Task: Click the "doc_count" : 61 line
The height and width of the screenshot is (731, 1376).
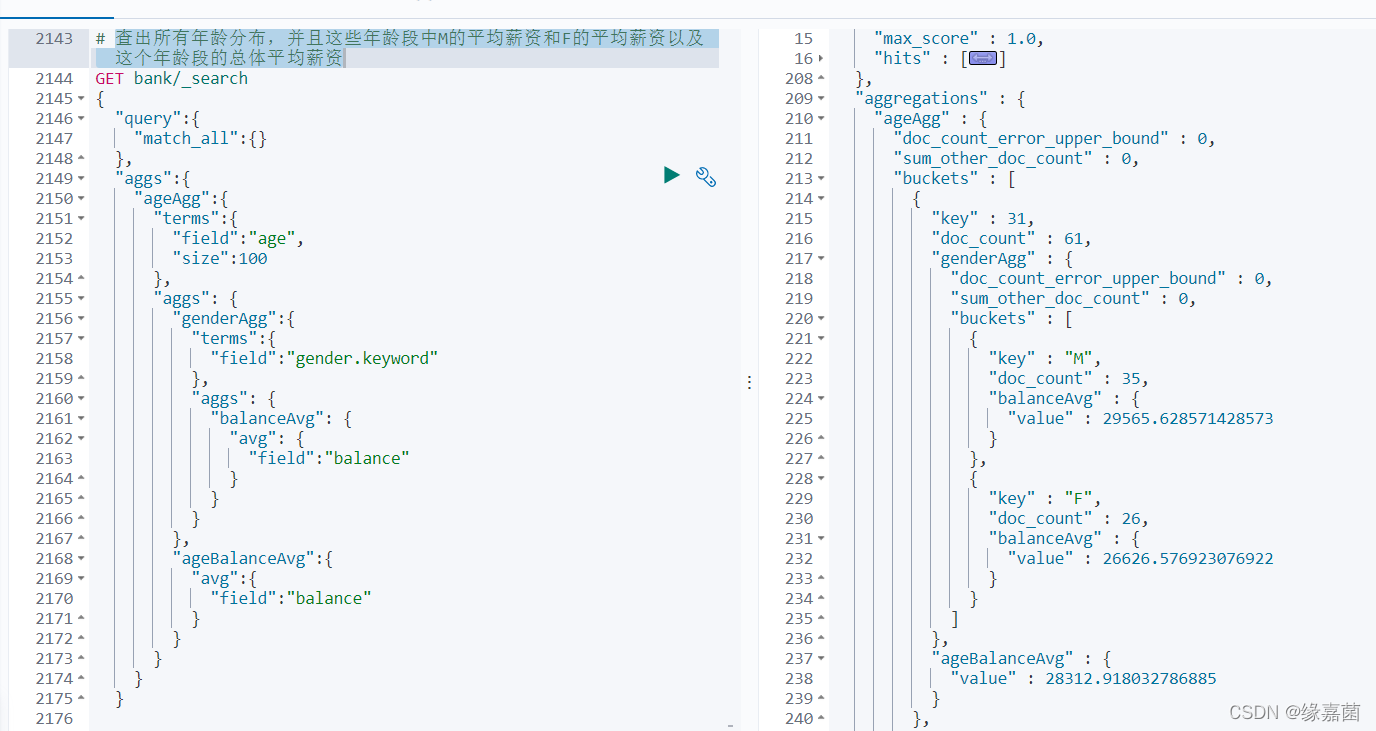Action: tap(1011, 239)
